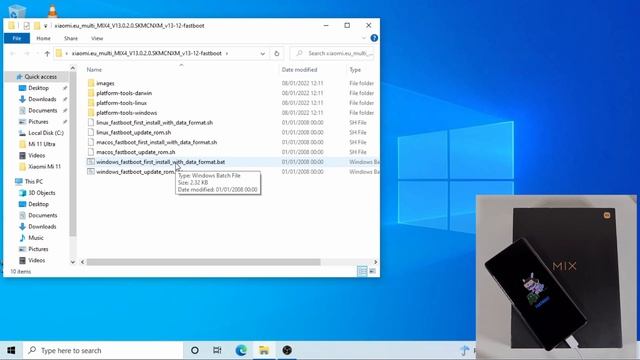Open 3D Objects under This PC

click(41, 193)
